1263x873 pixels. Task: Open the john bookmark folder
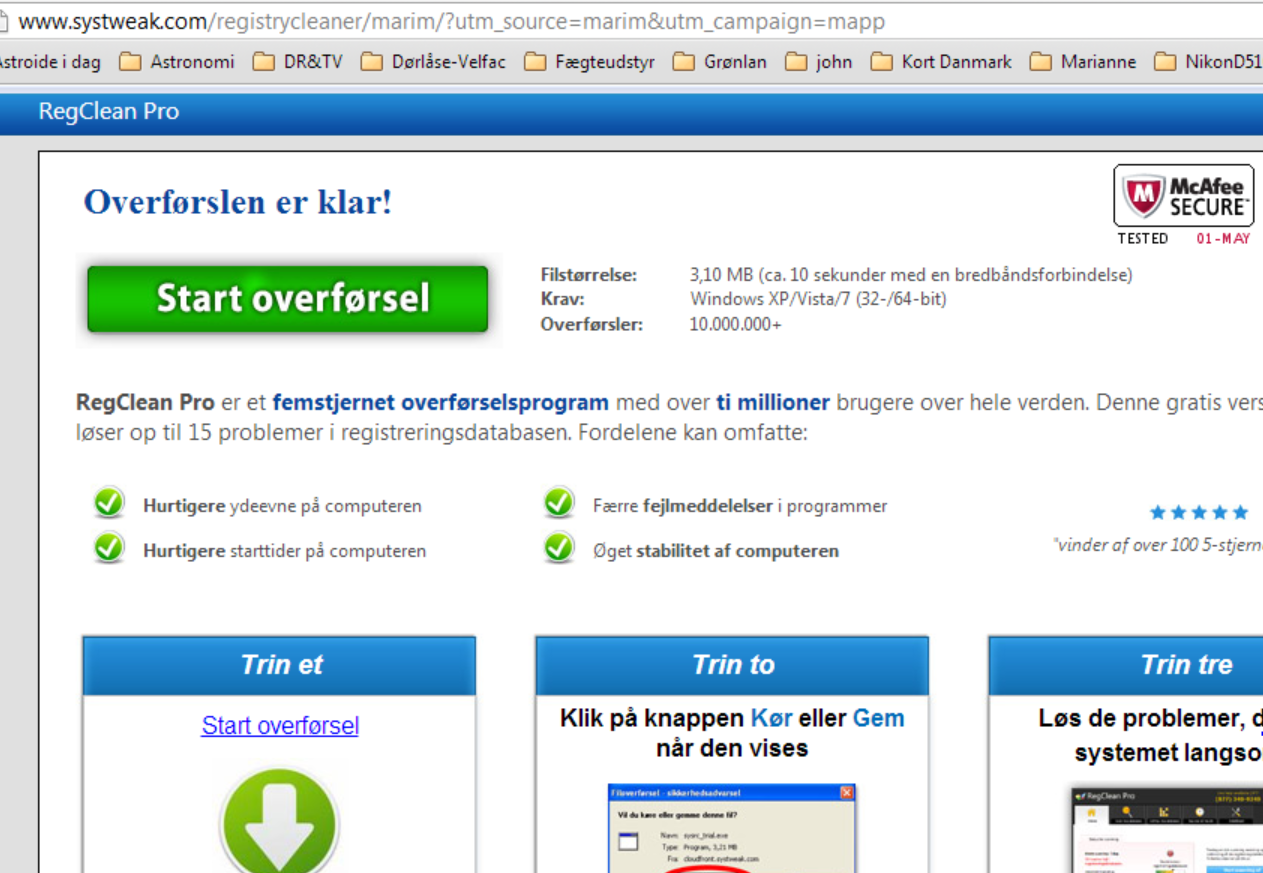(x=819, y=62)
